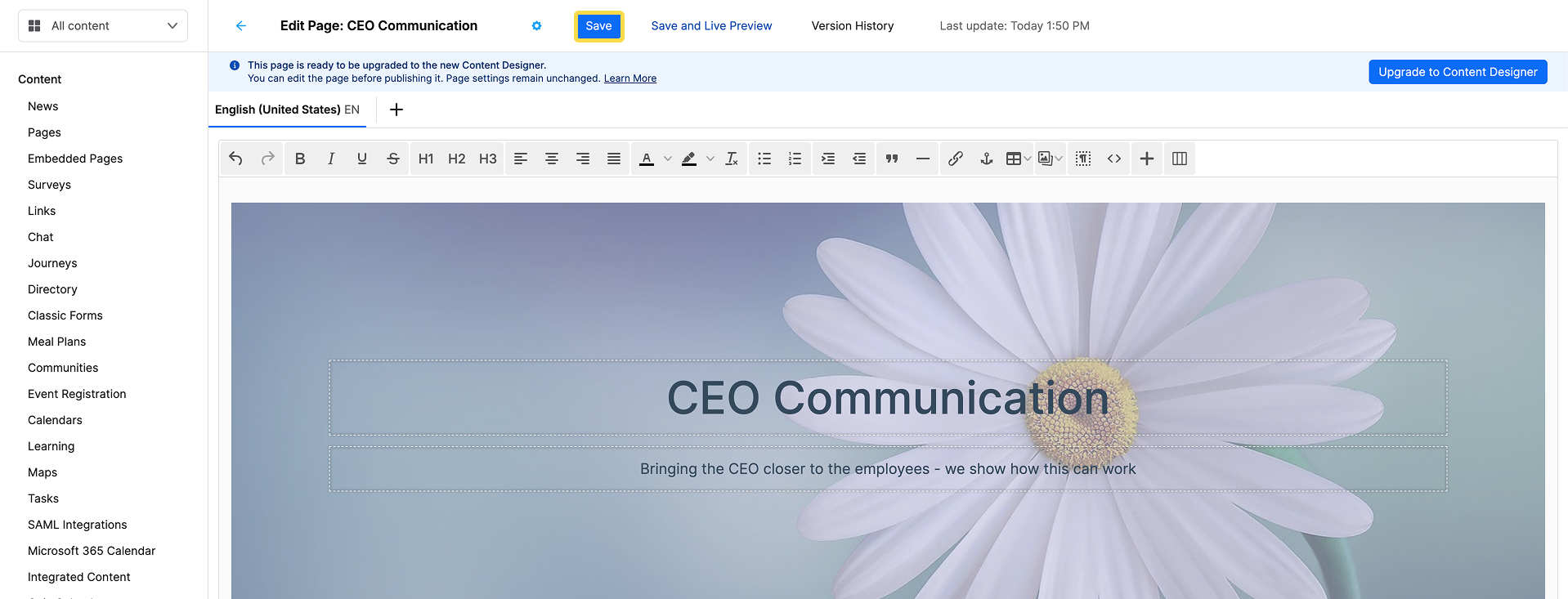
Task: Insert a blockquote
Action: [892, 159]
